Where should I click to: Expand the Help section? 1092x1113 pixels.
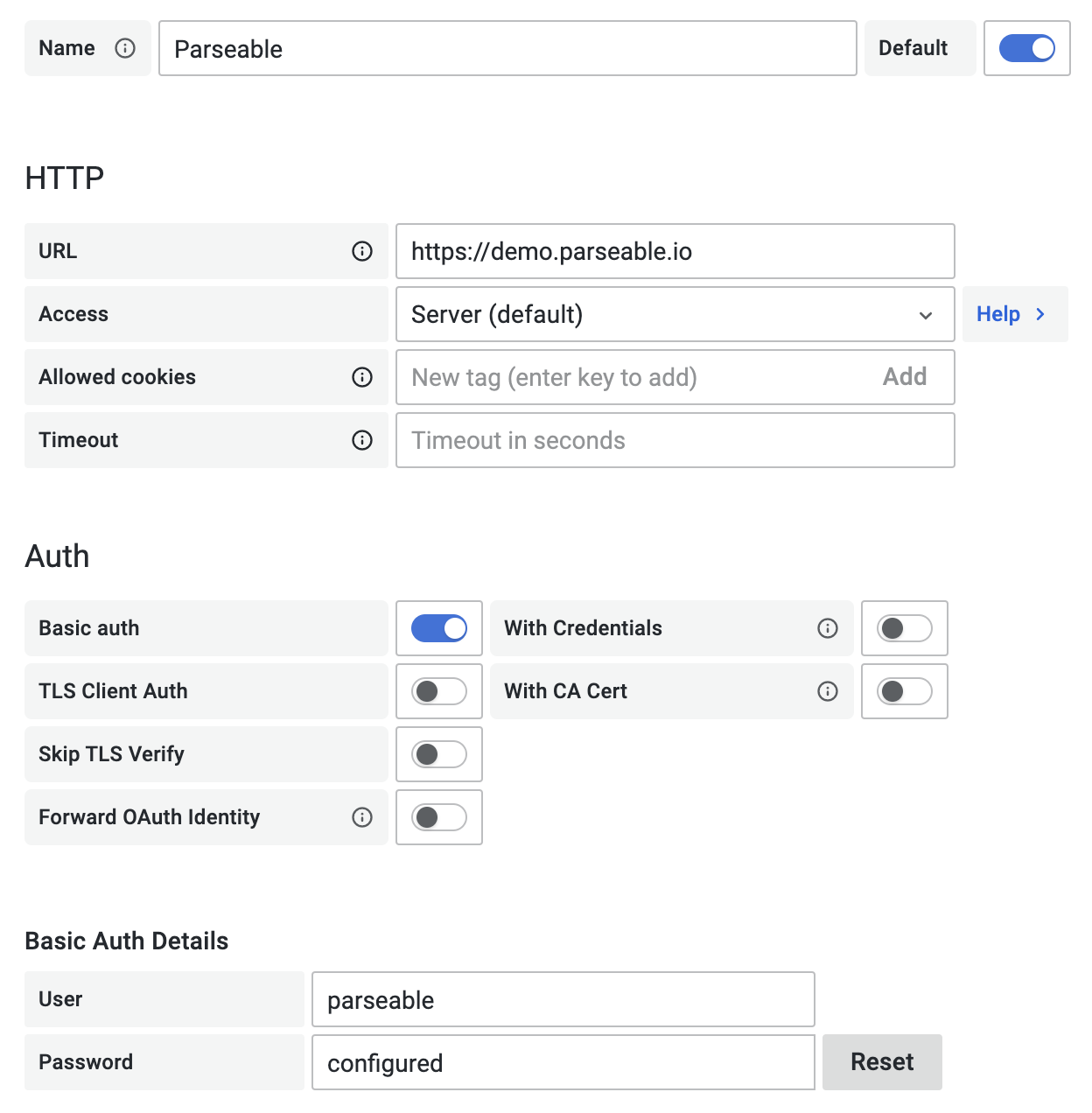click(1015, 314)
